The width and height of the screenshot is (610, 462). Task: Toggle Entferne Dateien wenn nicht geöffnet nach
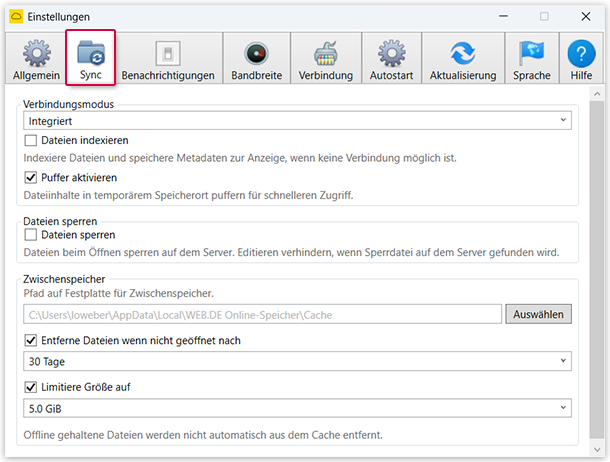[31, 340]
